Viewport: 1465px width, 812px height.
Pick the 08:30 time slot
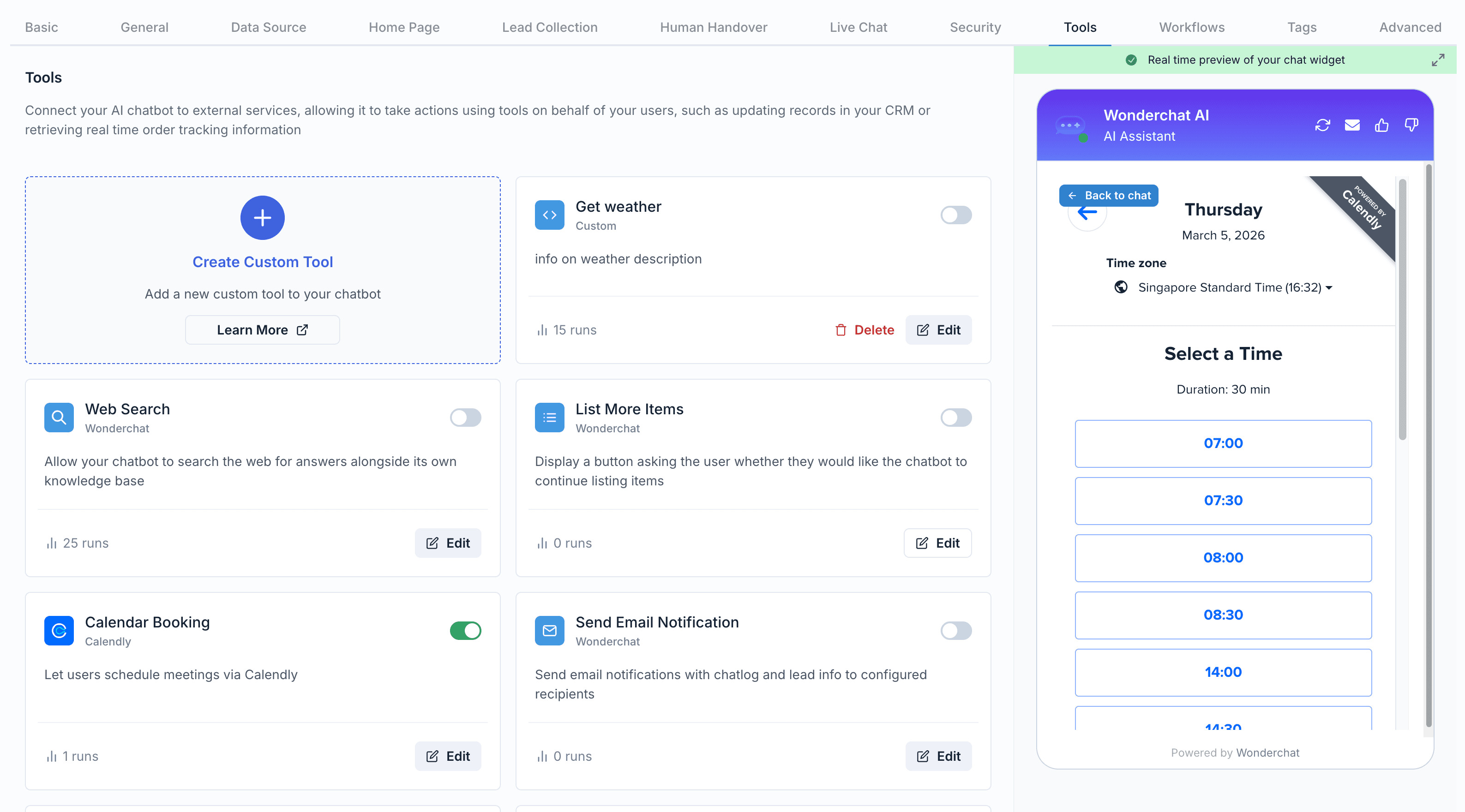pyautogui.click(x=1223, y=615)
